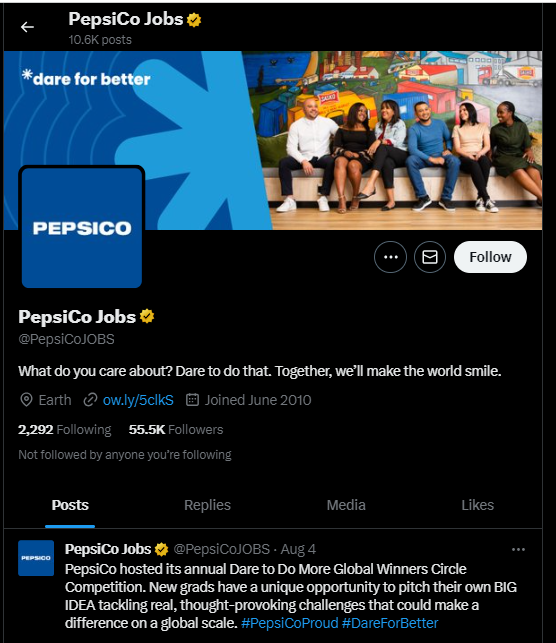This screenshot has height=643, width=556.
Task: View the 55.5K Followers list
Action: tap(176, 430)
